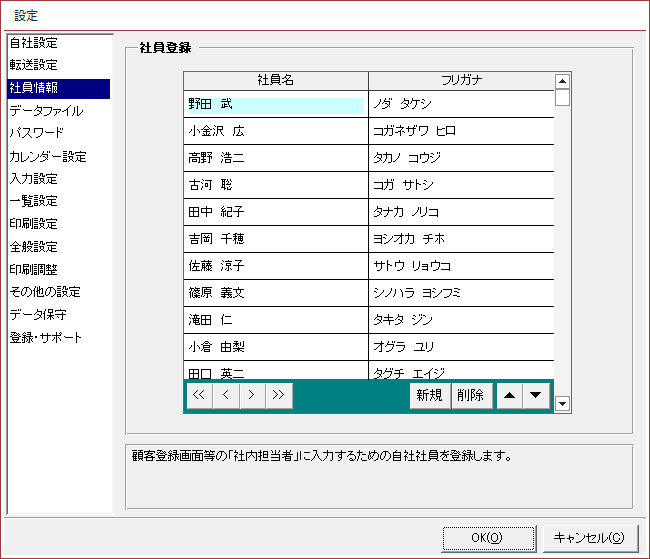Click scrollbar down arrow in employee list
The height and width of the screenshot is (559, 650).
point(562,404)
